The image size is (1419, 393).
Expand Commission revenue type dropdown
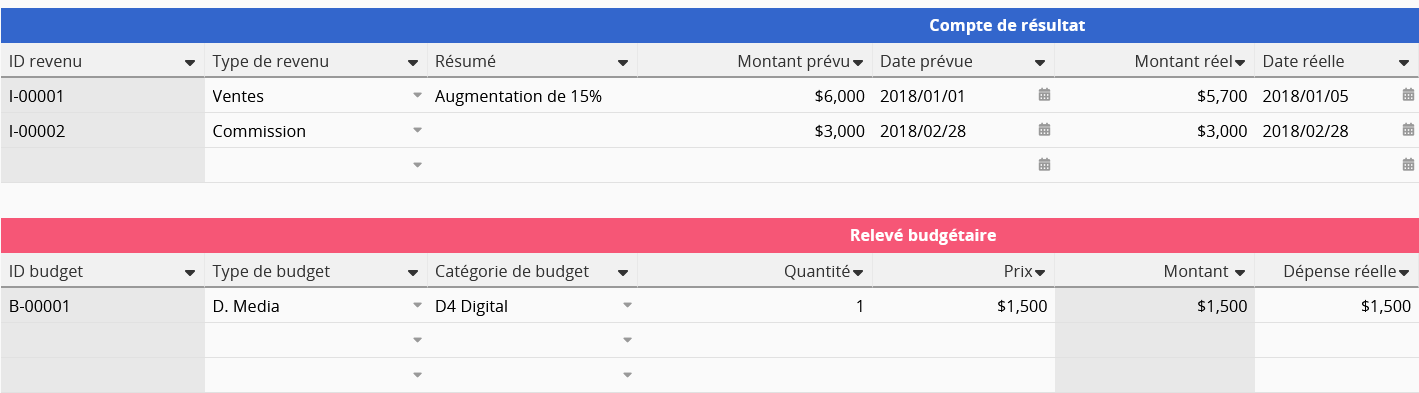click(x=417, y=131)
